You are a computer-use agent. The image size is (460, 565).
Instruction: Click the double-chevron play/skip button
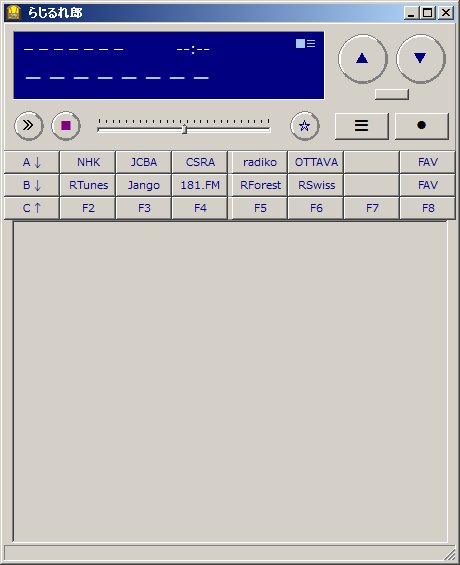click(x=28, y=126)
